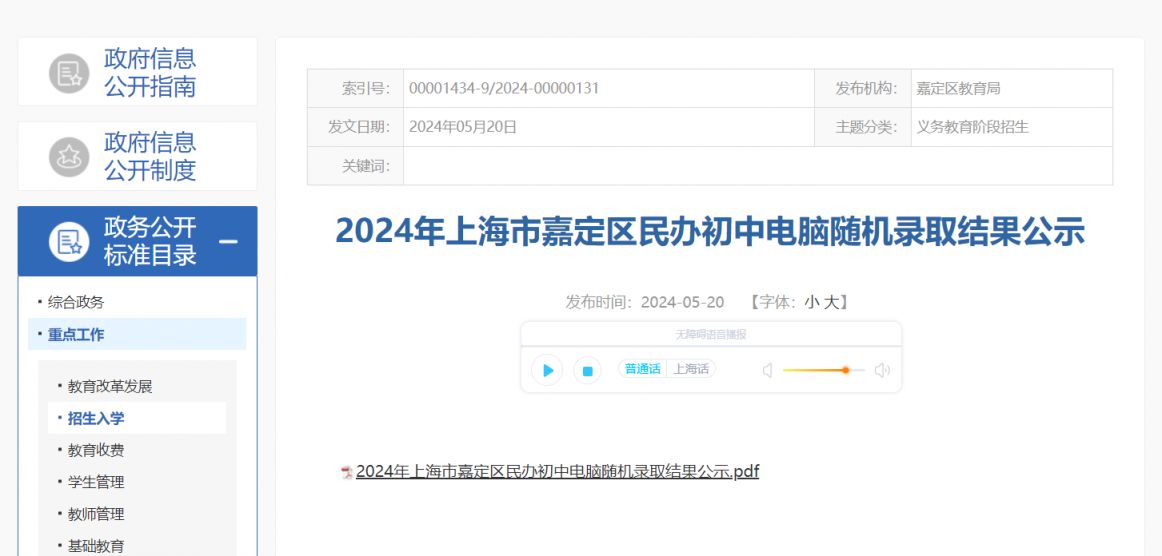Click the 关键词 label cell
The image size is (1162, 556).
tap(356, 166)
